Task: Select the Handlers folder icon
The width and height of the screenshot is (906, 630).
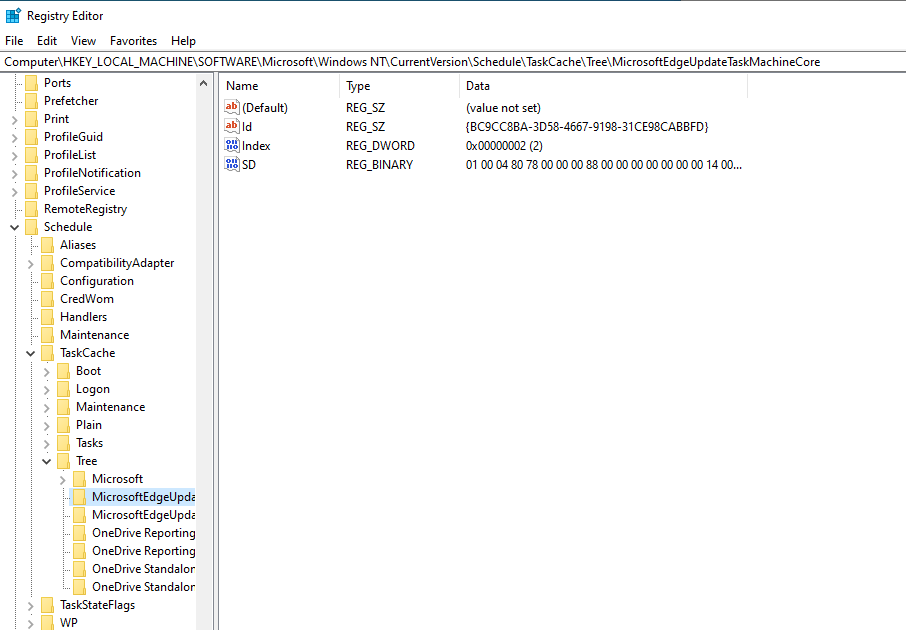Action: pyautogui.click(x=48, y=317)
